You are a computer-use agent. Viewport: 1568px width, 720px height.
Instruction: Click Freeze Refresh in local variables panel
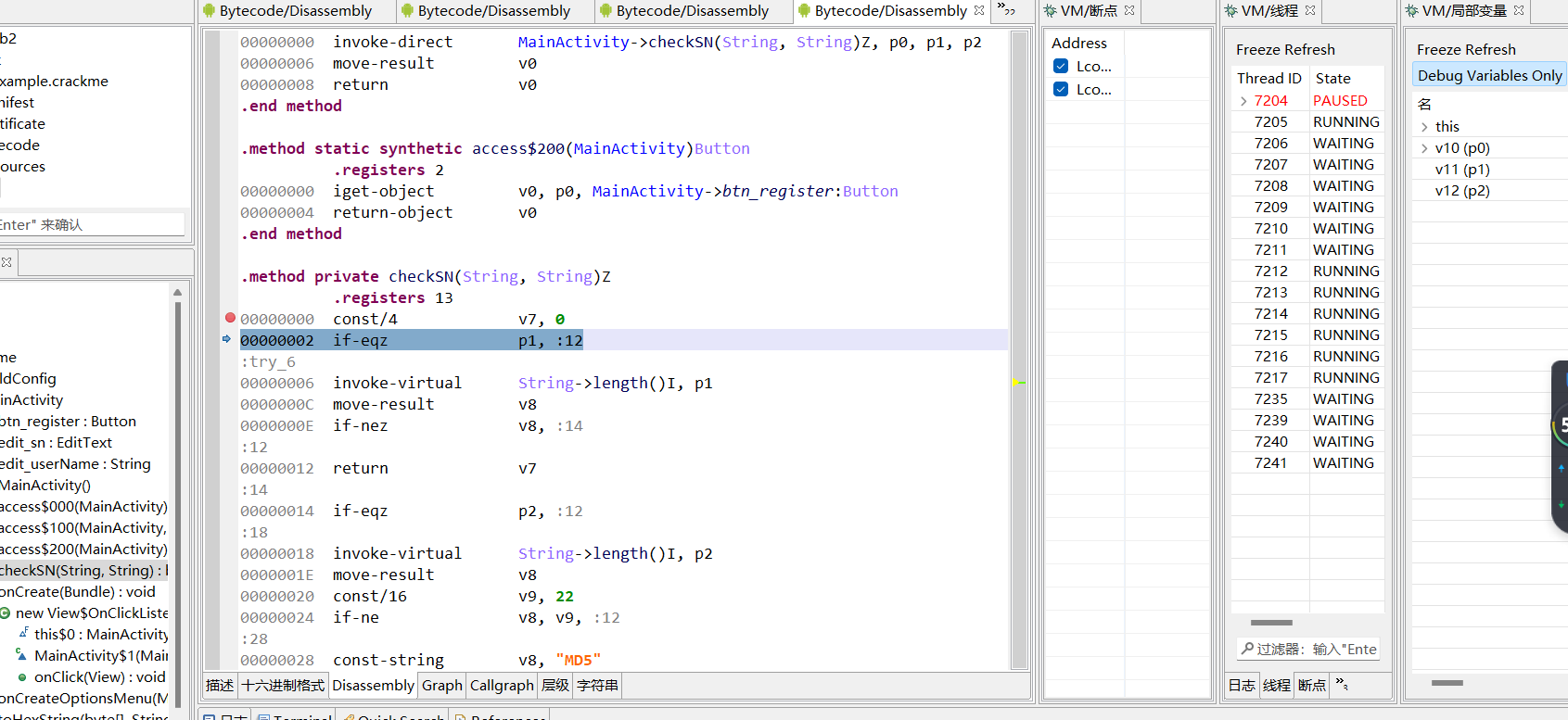click(1466, 50)
